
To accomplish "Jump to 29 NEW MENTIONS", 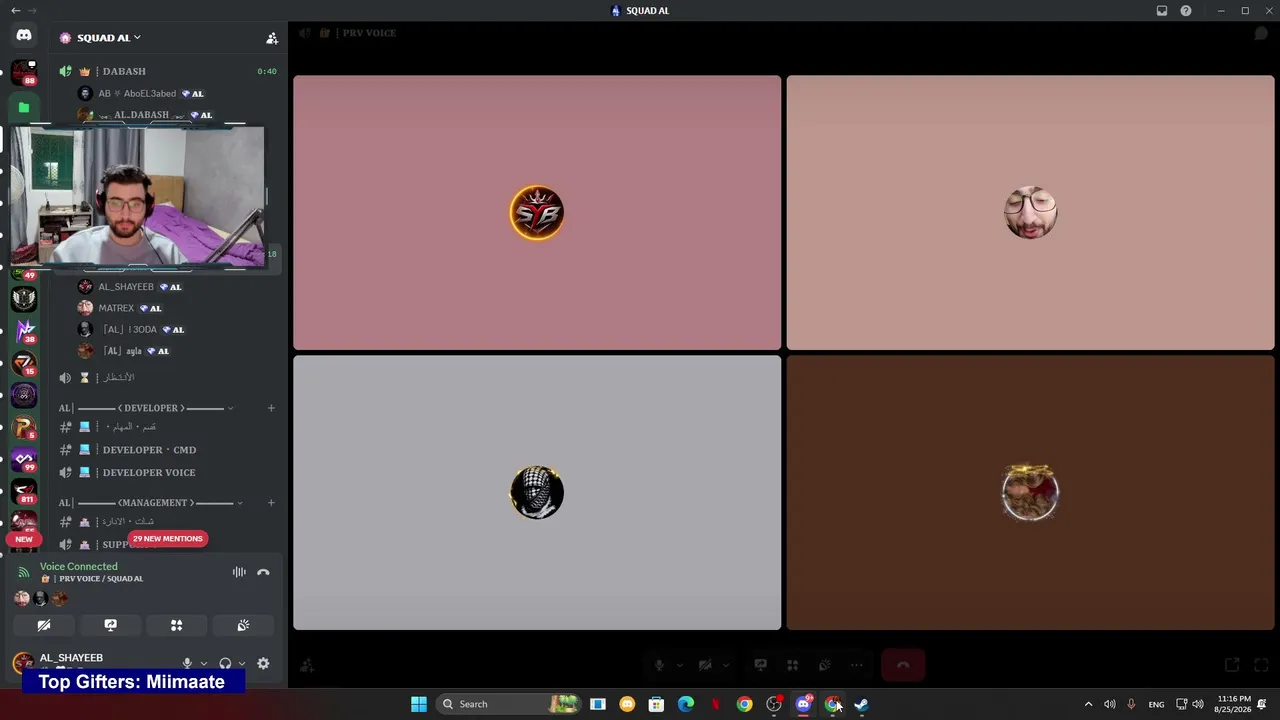I will pyautogui.click(x=168, y=538).
